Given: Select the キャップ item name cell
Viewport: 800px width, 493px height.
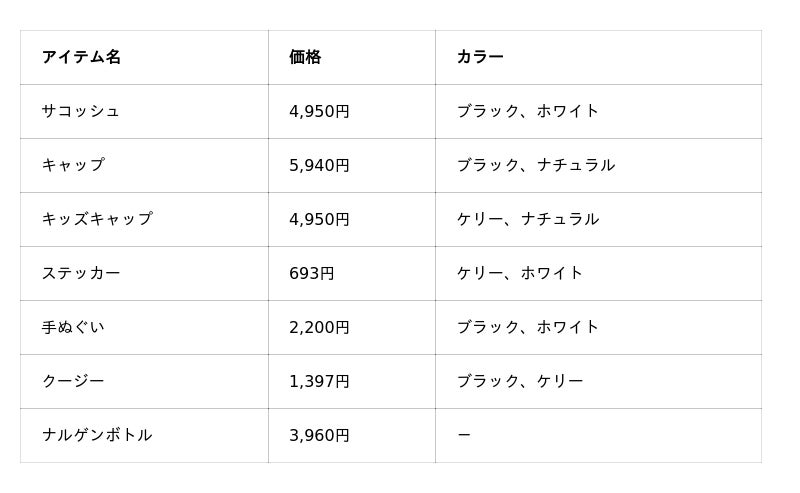Looking at the screenshot, I should (x=73, y=165).
